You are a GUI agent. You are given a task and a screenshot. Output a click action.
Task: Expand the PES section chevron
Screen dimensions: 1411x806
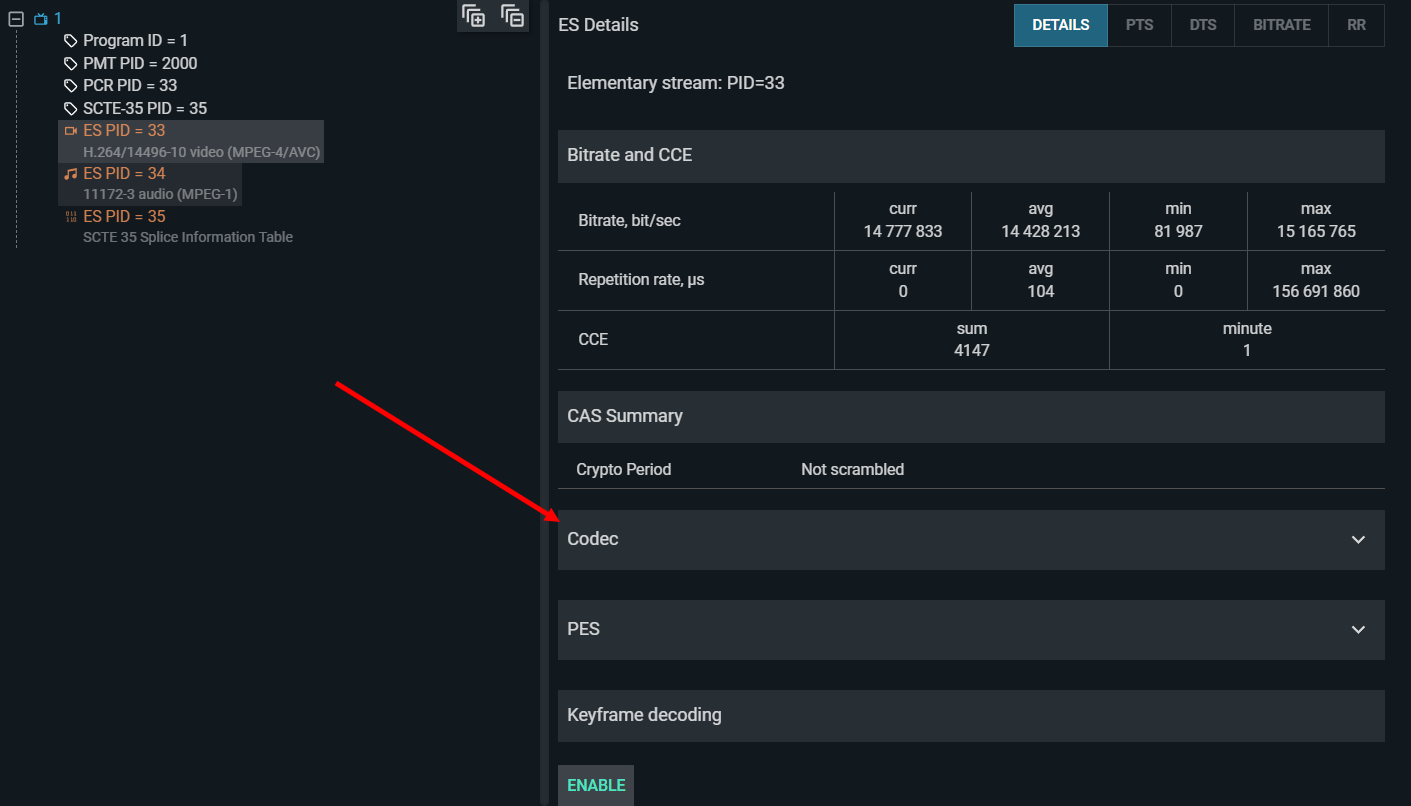1358,630
